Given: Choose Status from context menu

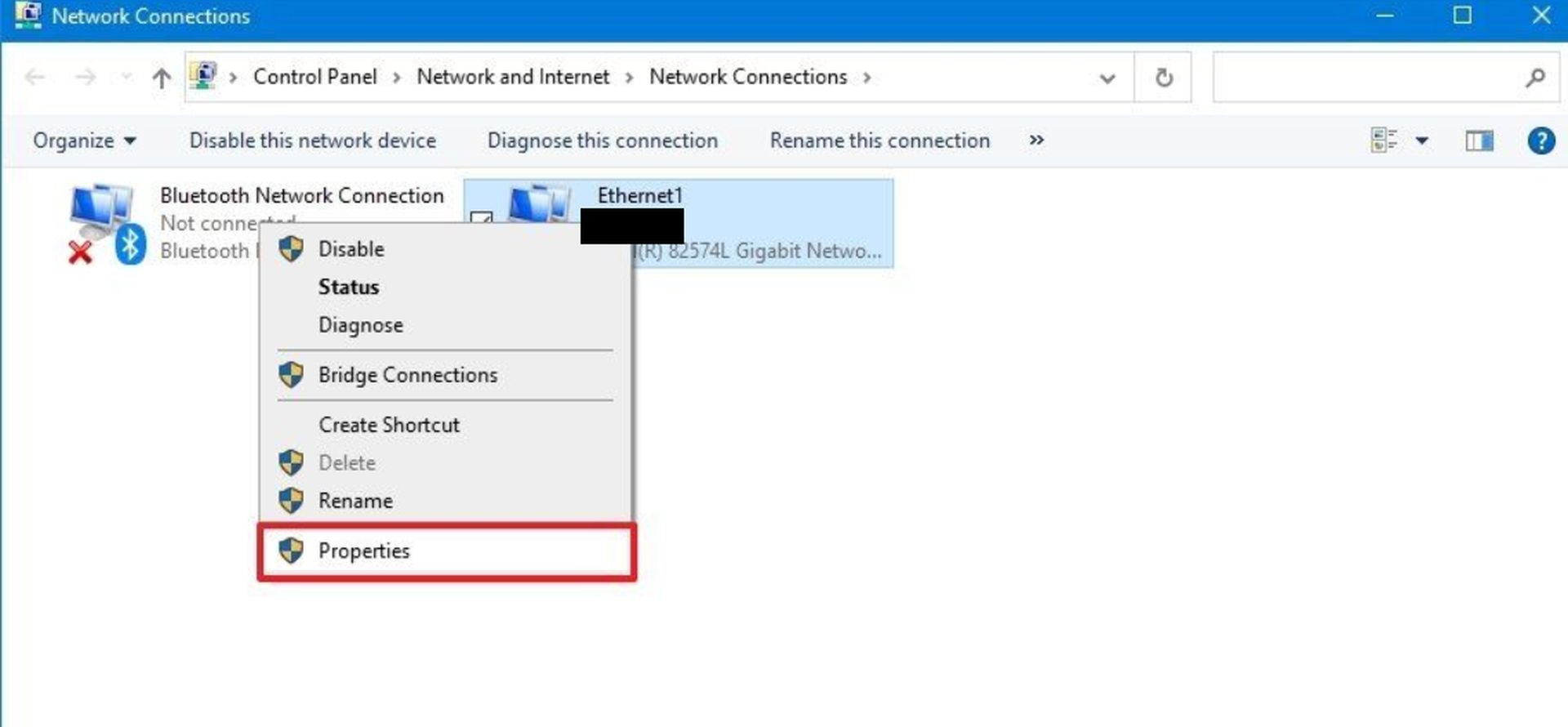Looking at the screenshot, I should click(446, 287).
